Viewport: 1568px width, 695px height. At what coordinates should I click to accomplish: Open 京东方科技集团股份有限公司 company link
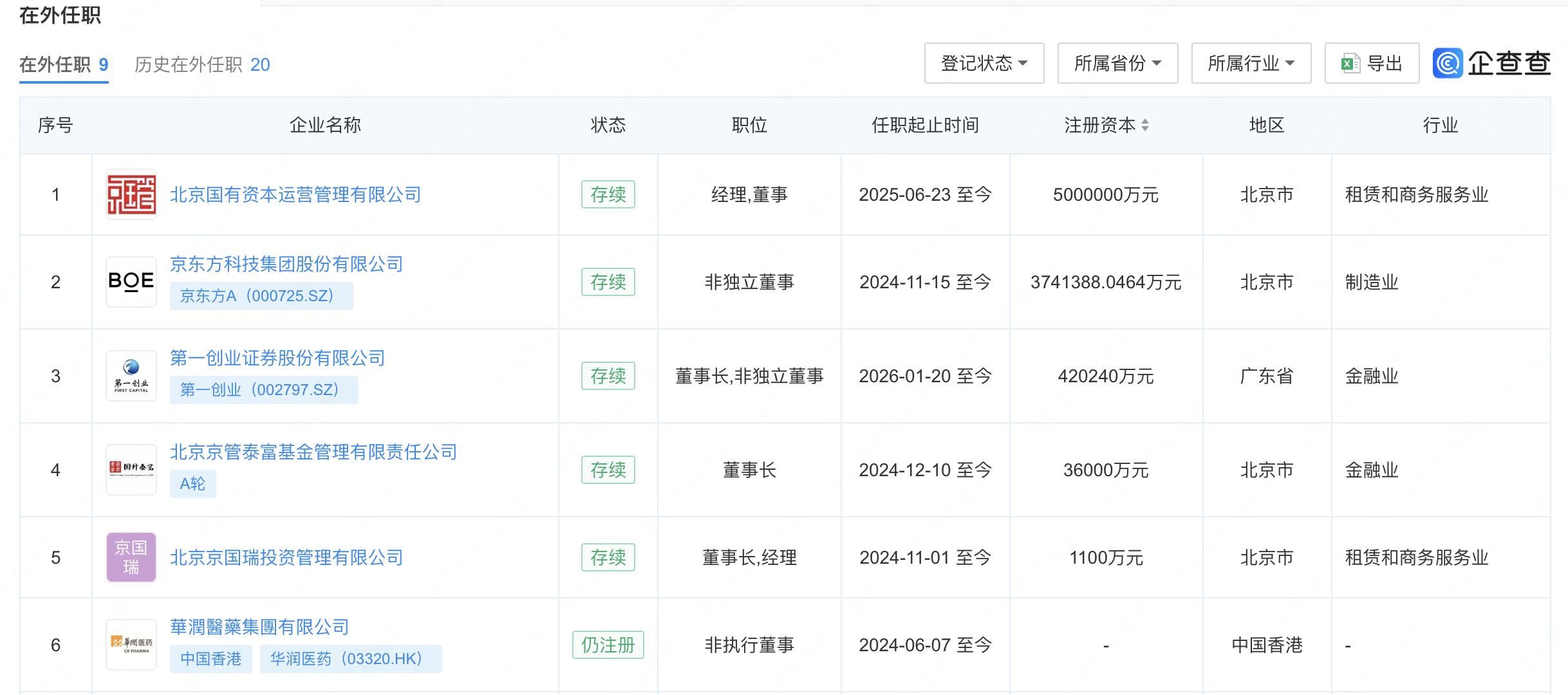(286, 264)
